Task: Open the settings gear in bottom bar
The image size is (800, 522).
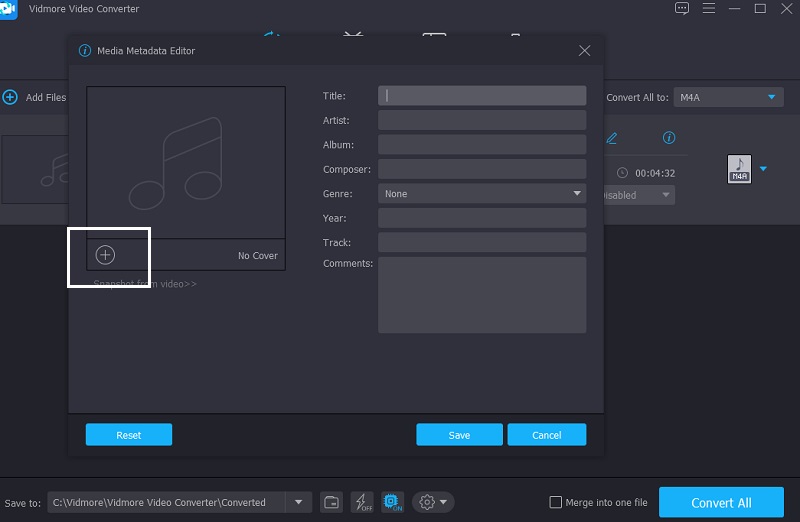Action: point(428,502)
